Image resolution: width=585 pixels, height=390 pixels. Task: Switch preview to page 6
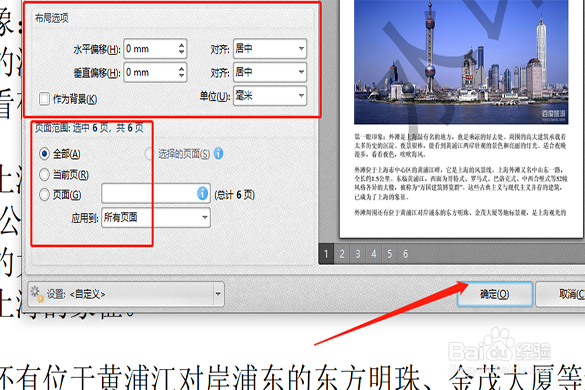pyautogui.click(x=405, y=254)
